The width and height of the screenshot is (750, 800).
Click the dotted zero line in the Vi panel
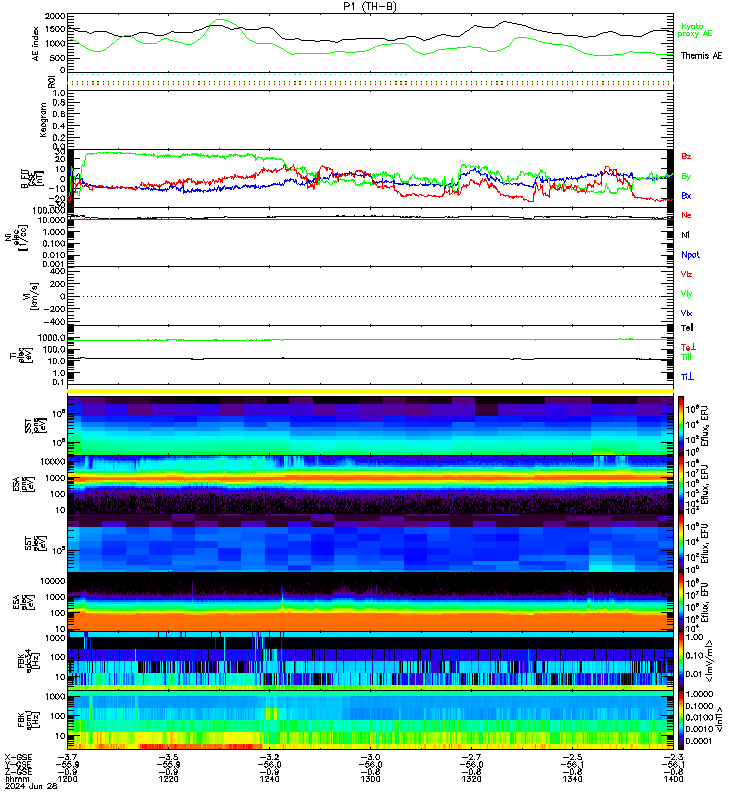tap(370, 296)
